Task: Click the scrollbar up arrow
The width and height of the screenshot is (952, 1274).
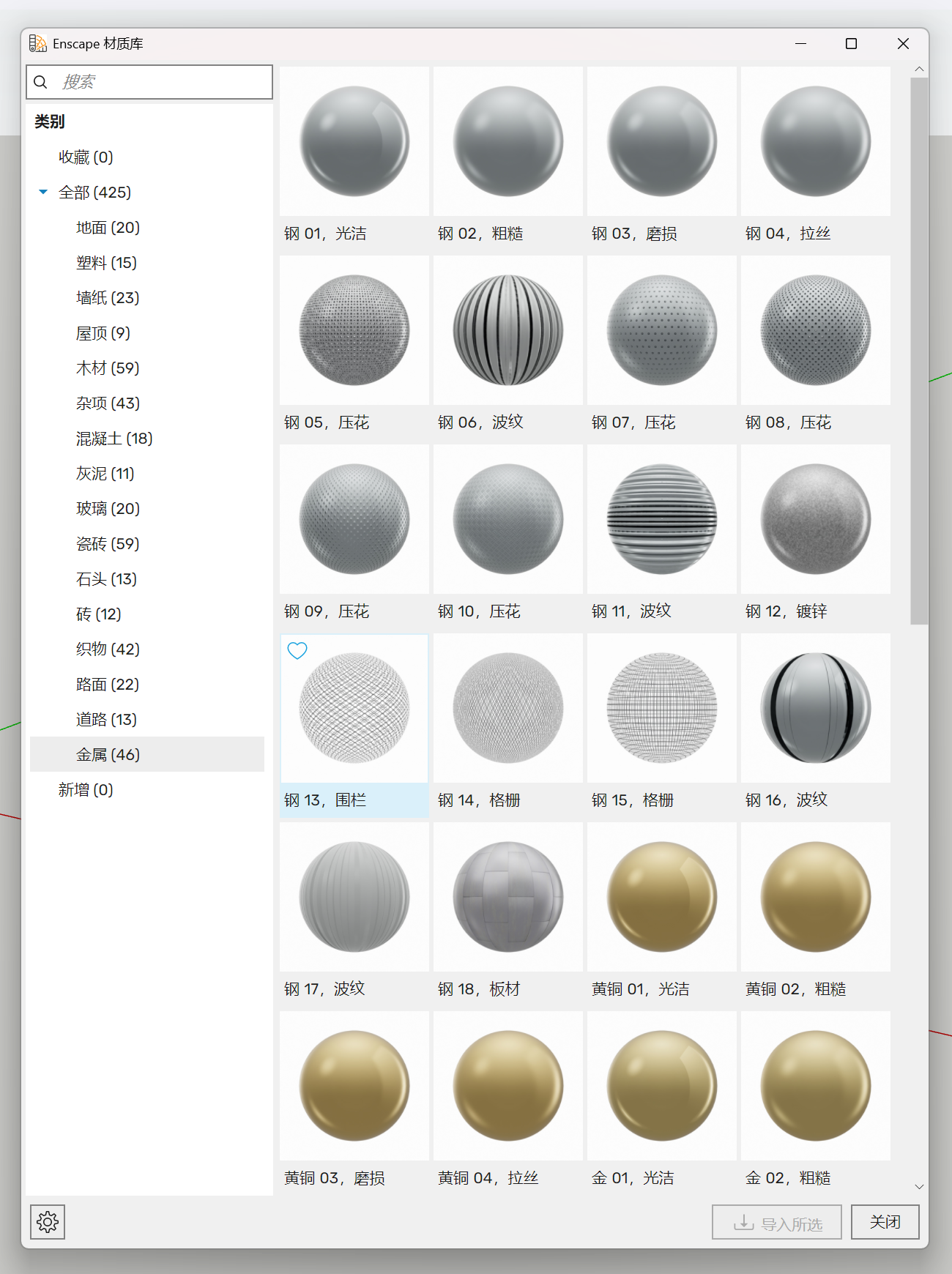Action: (x=919, y=69)
